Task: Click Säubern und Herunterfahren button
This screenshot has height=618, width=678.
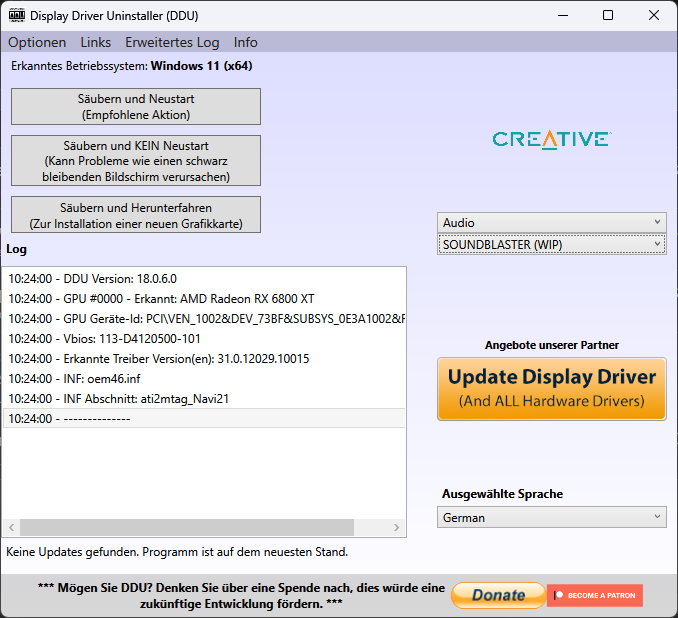Action: click(x=136, y=215)
